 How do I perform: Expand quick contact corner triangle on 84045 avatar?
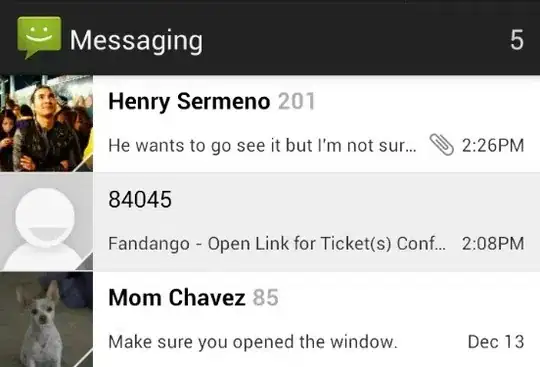coord(84,262)
